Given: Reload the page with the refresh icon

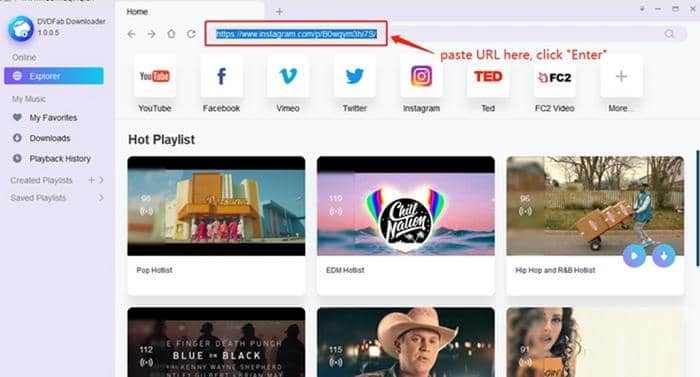Looking at the screenshot, I should (x=191, y=34).
